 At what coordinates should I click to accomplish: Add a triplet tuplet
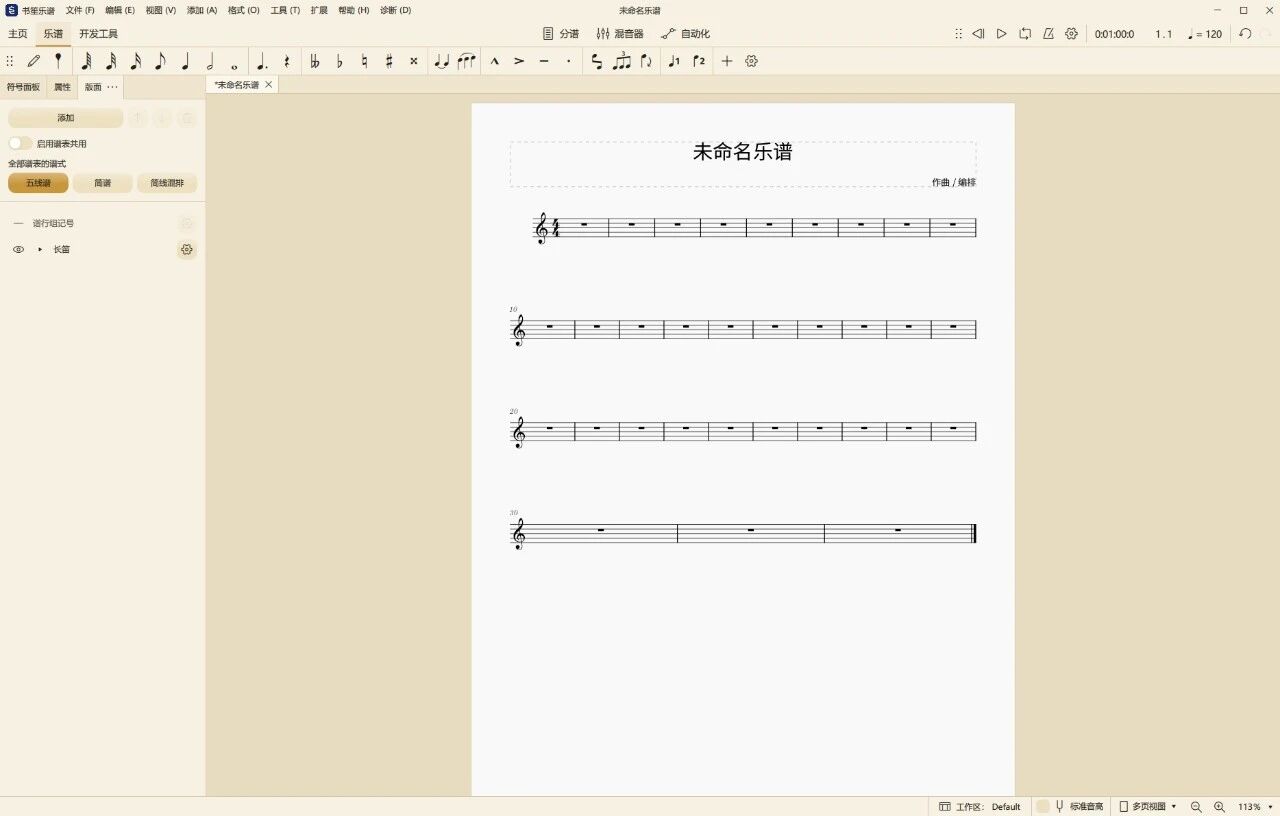point(622,61)
